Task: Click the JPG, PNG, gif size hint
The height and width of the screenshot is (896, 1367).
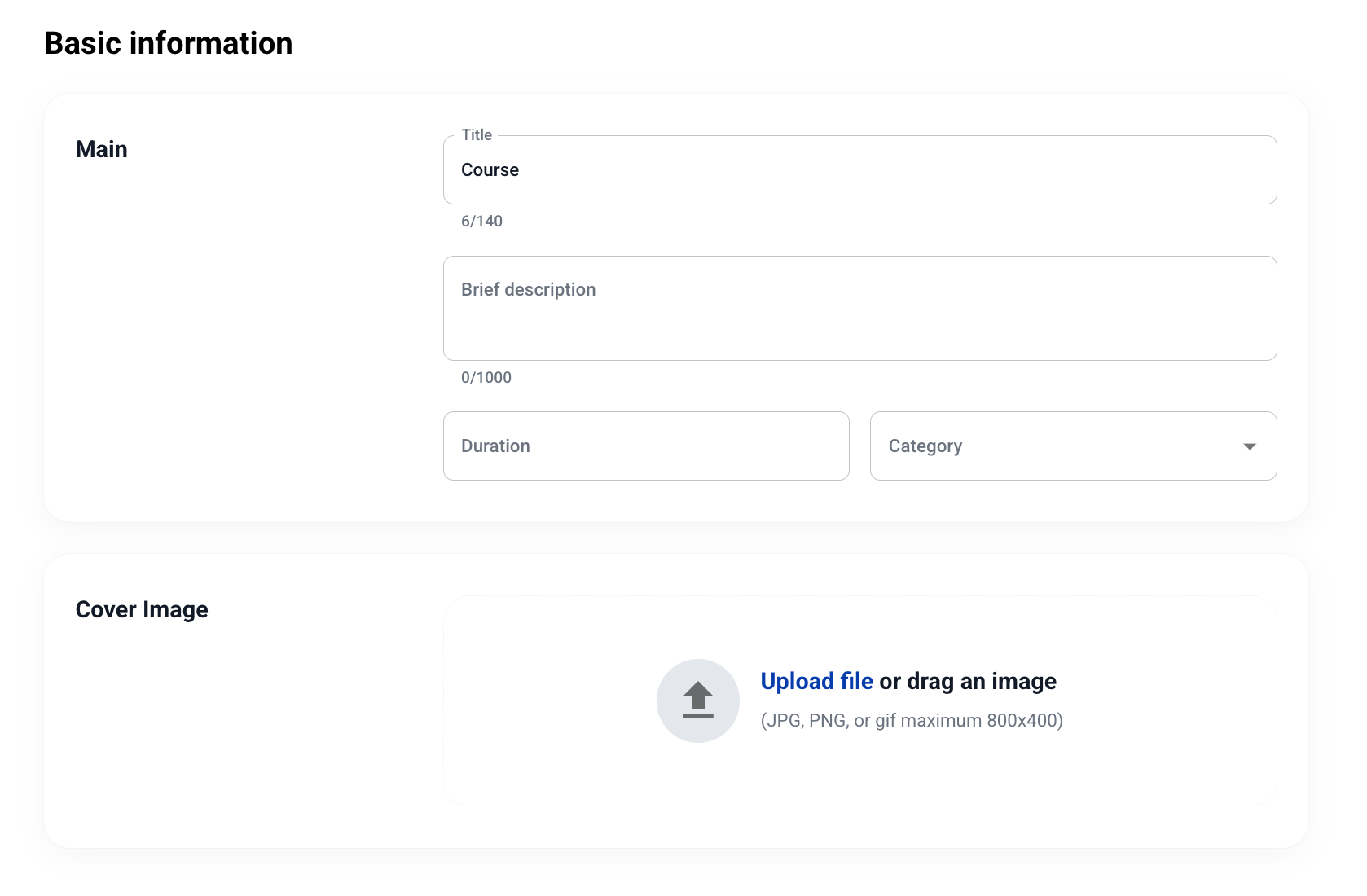Action: (911, 721)
